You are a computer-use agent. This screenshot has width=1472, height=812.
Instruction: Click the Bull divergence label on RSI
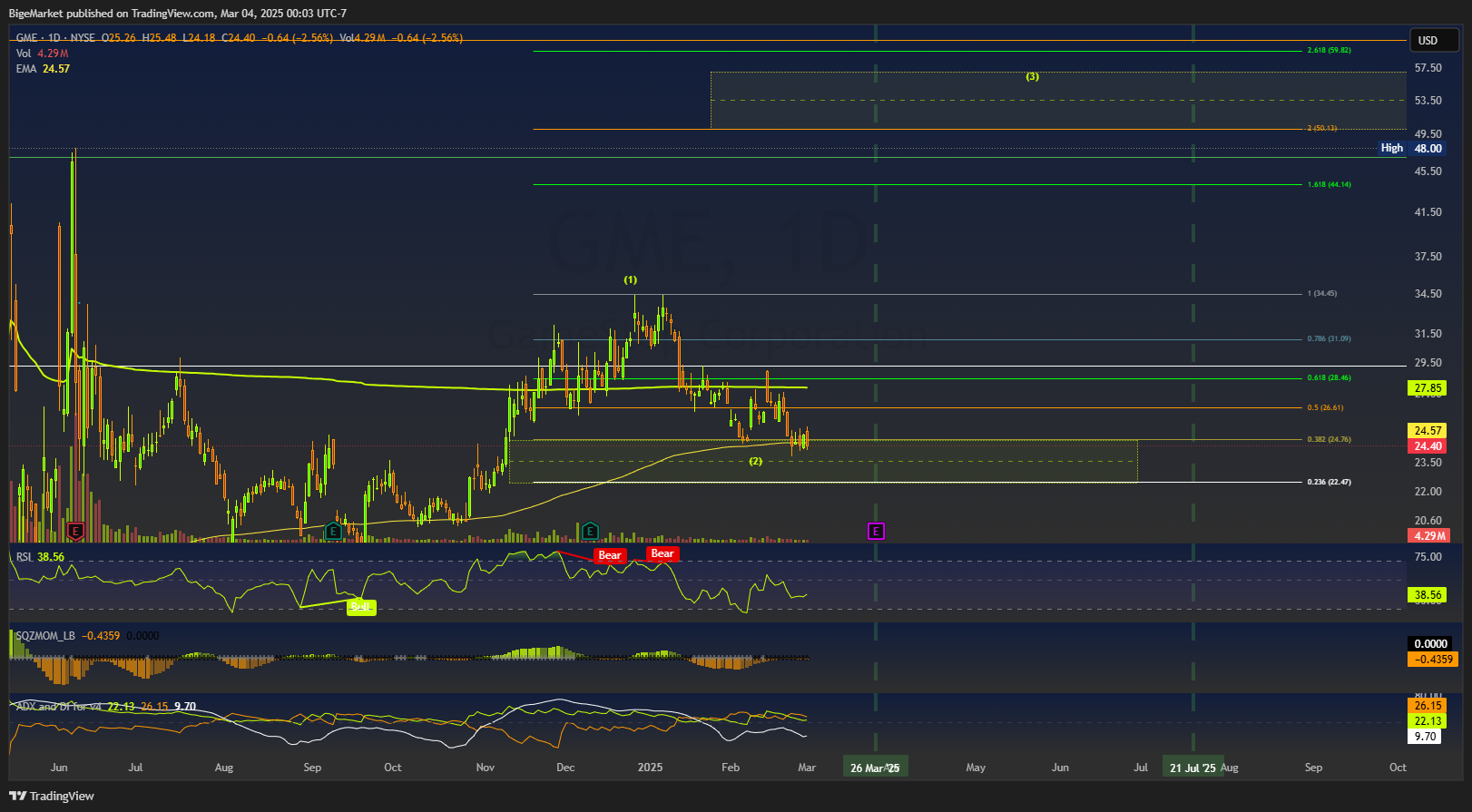click(361, 607)
